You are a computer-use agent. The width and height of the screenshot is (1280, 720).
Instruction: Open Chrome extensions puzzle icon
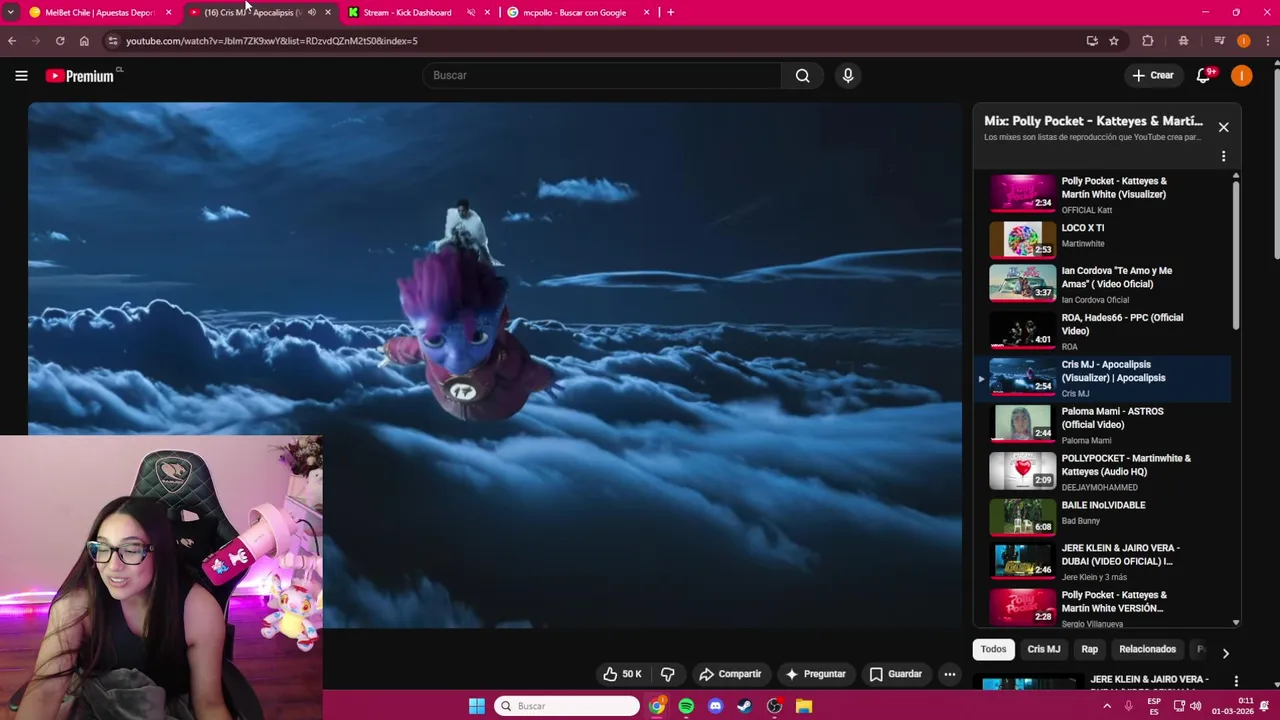tap(1148, 41)
